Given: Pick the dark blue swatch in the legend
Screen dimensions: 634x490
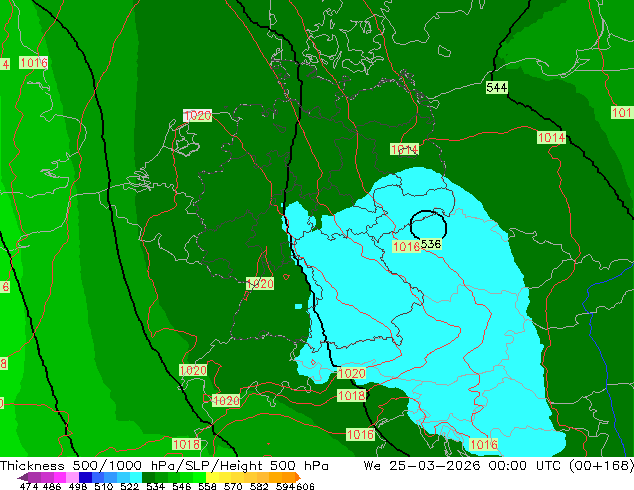Looking at the screenshot, I should [85, 477].
